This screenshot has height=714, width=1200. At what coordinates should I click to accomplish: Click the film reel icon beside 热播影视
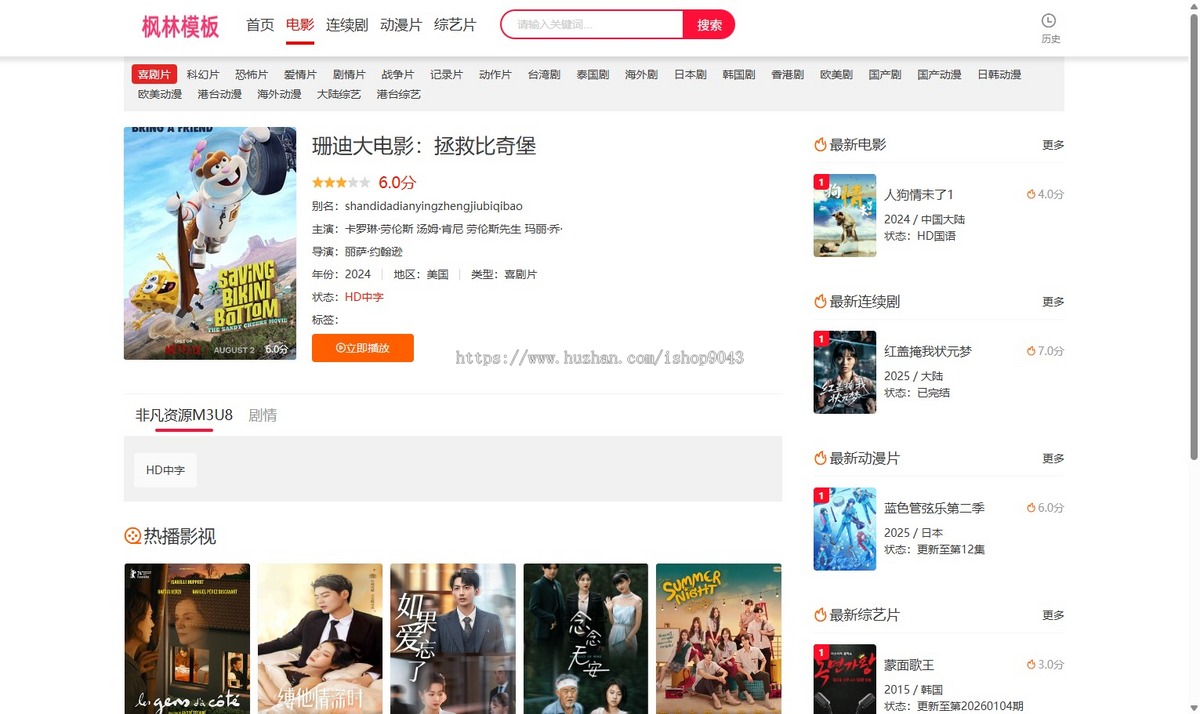point(132,536)
